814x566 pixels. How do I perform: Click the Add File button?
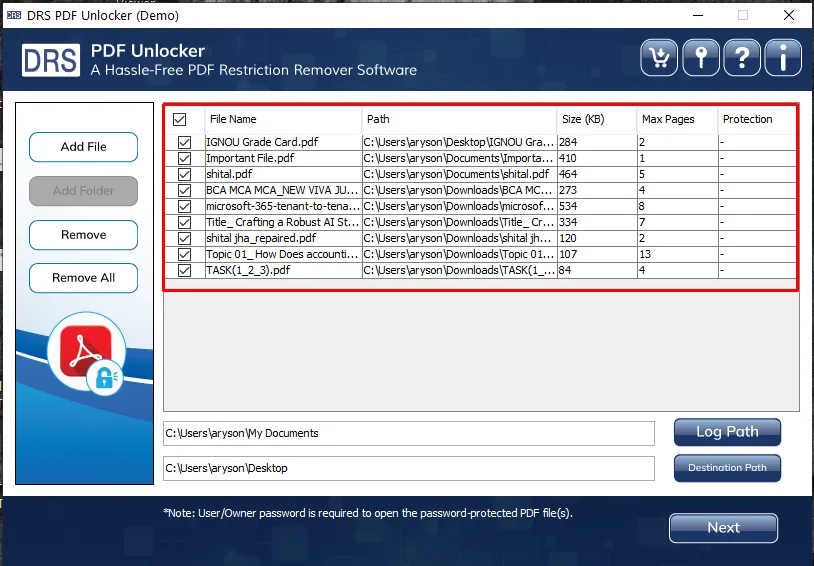[x=84, y=147]
